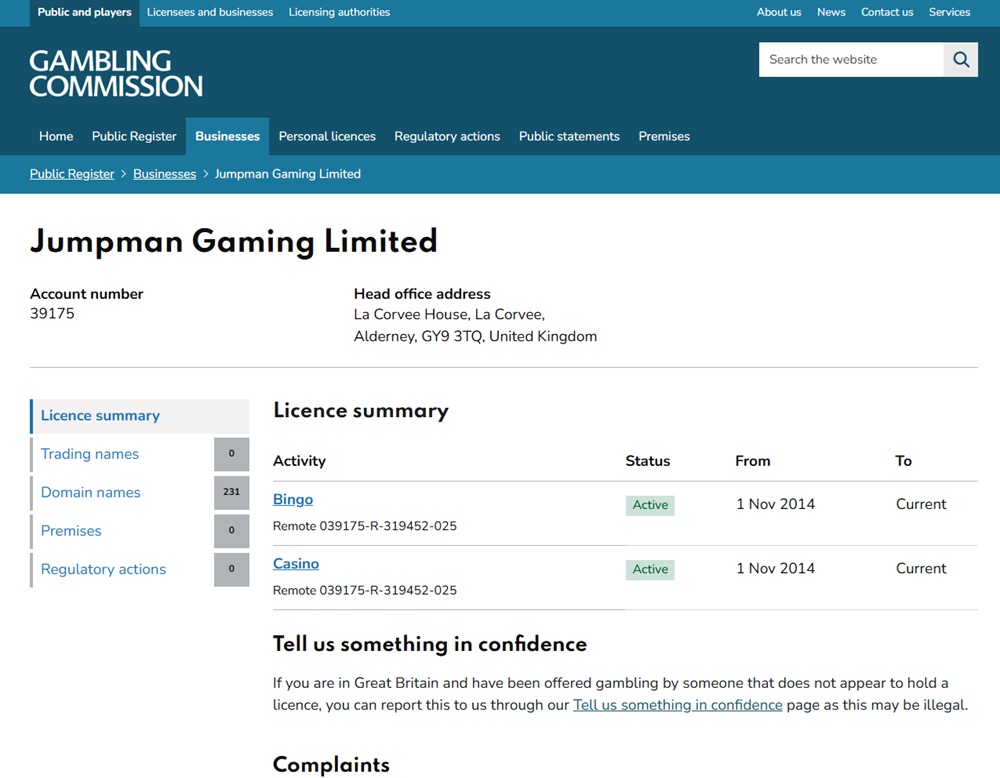
Task: Click the Activity column header
Action: point(299,461)
